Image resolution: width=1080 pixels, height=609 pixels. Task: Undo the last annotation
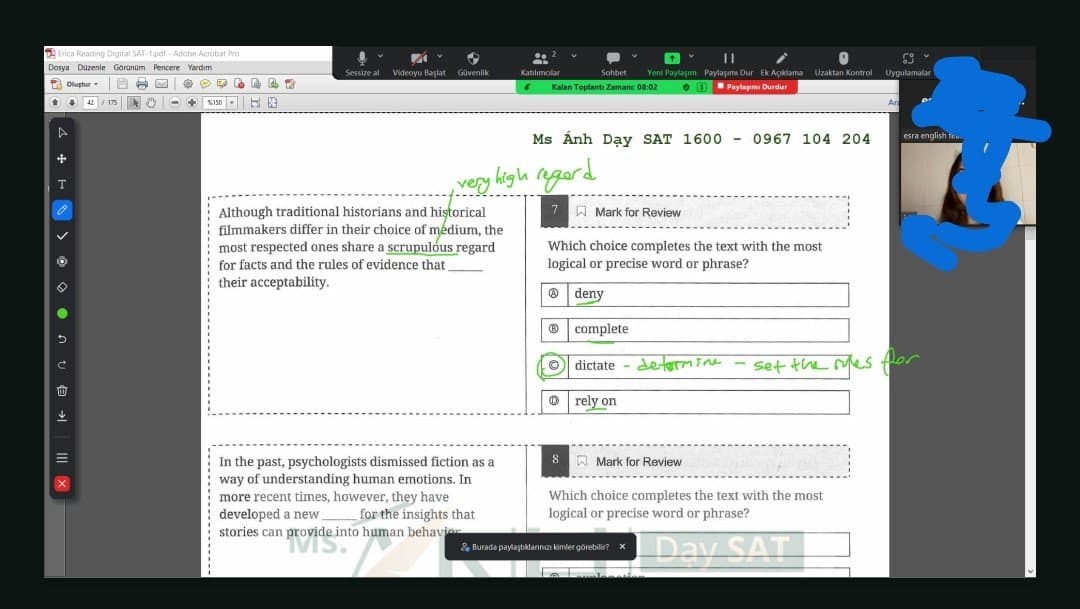[x=62, y=339]
